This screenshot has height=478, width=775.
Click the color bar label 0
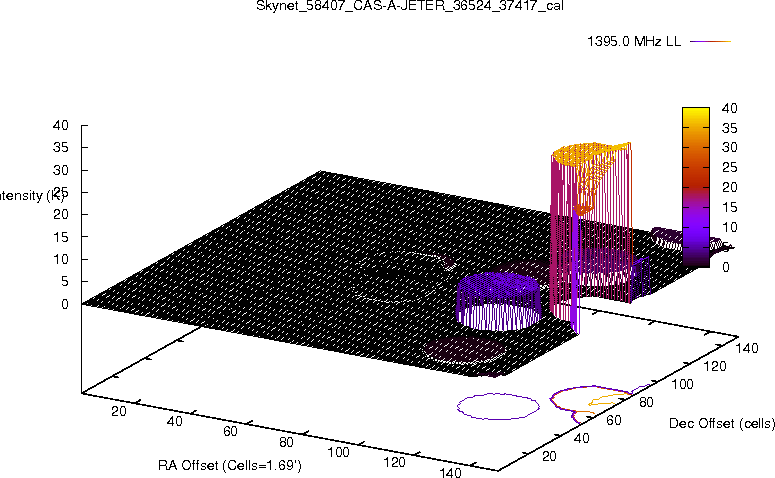[x=726, y=267]
